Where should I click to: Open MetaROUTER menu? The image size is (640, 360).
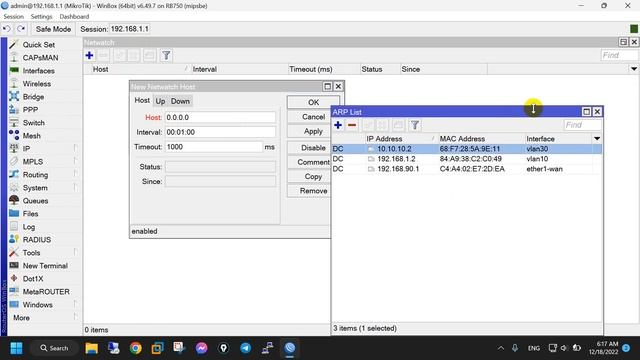pyautogui.click(x=46, y=292)
